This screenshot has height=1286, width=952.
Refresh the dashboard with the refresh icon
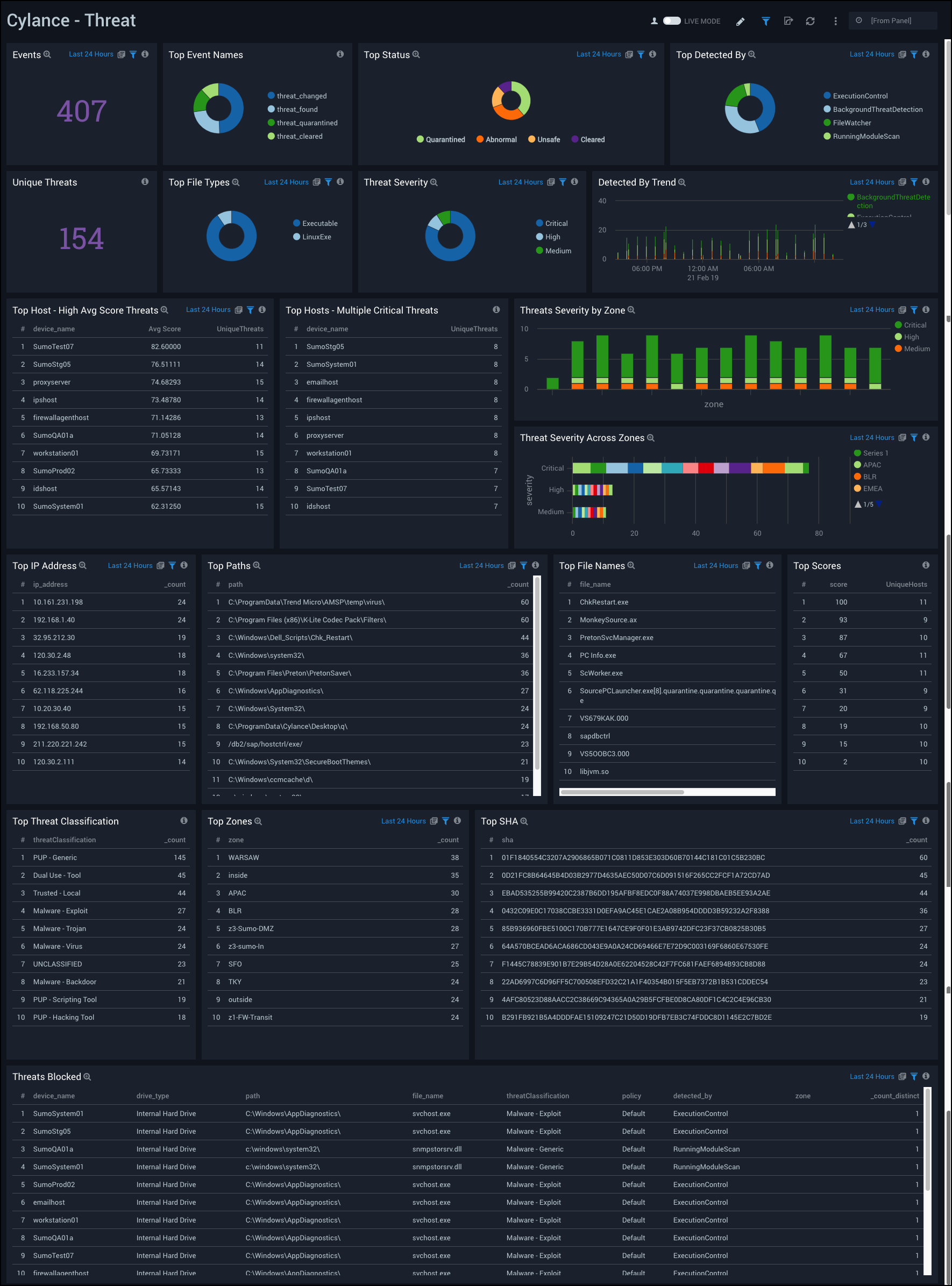click(811, 21)
